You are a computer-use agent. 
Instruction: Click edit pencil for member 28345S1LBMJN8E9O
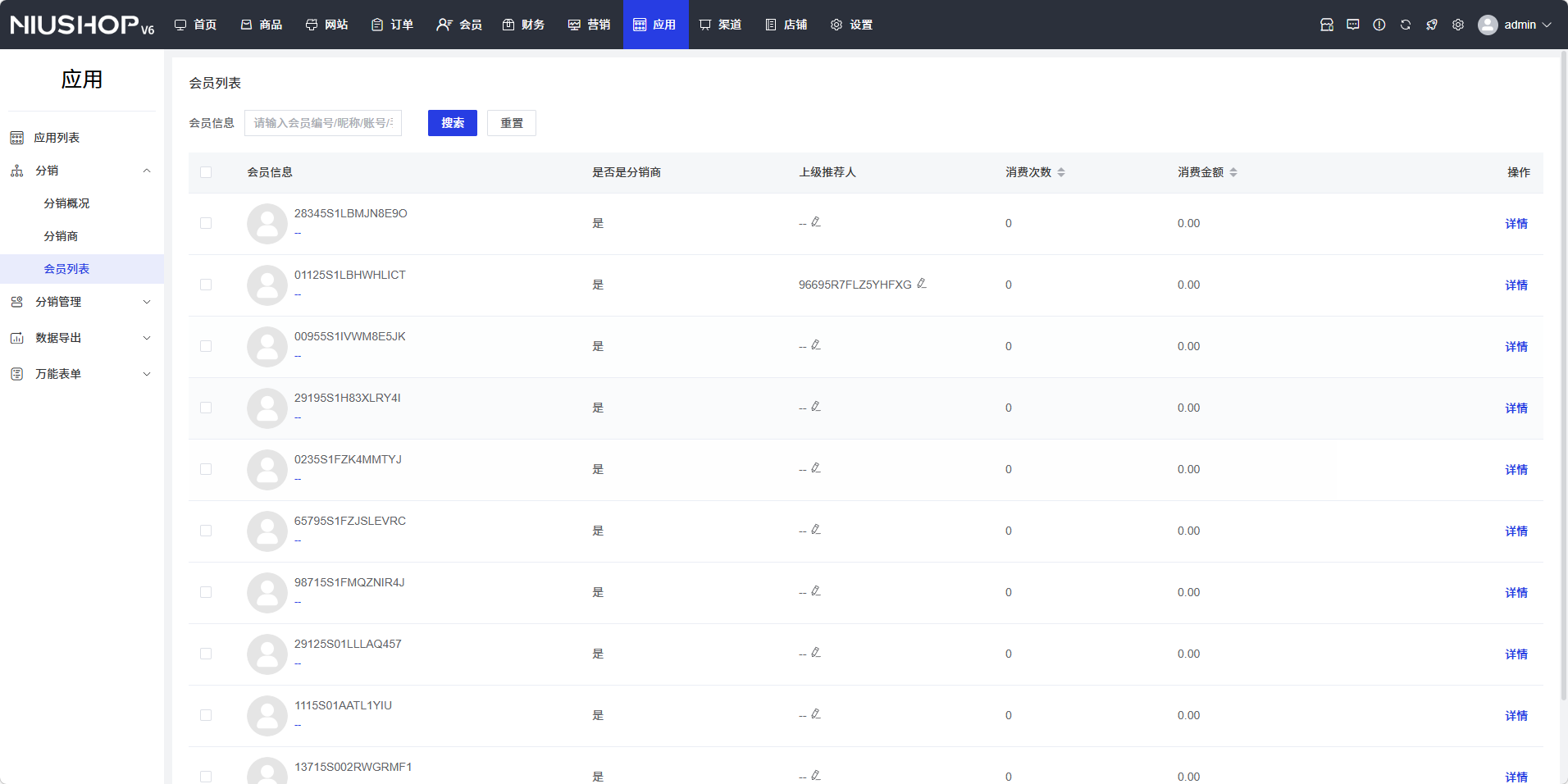point(816,222)
